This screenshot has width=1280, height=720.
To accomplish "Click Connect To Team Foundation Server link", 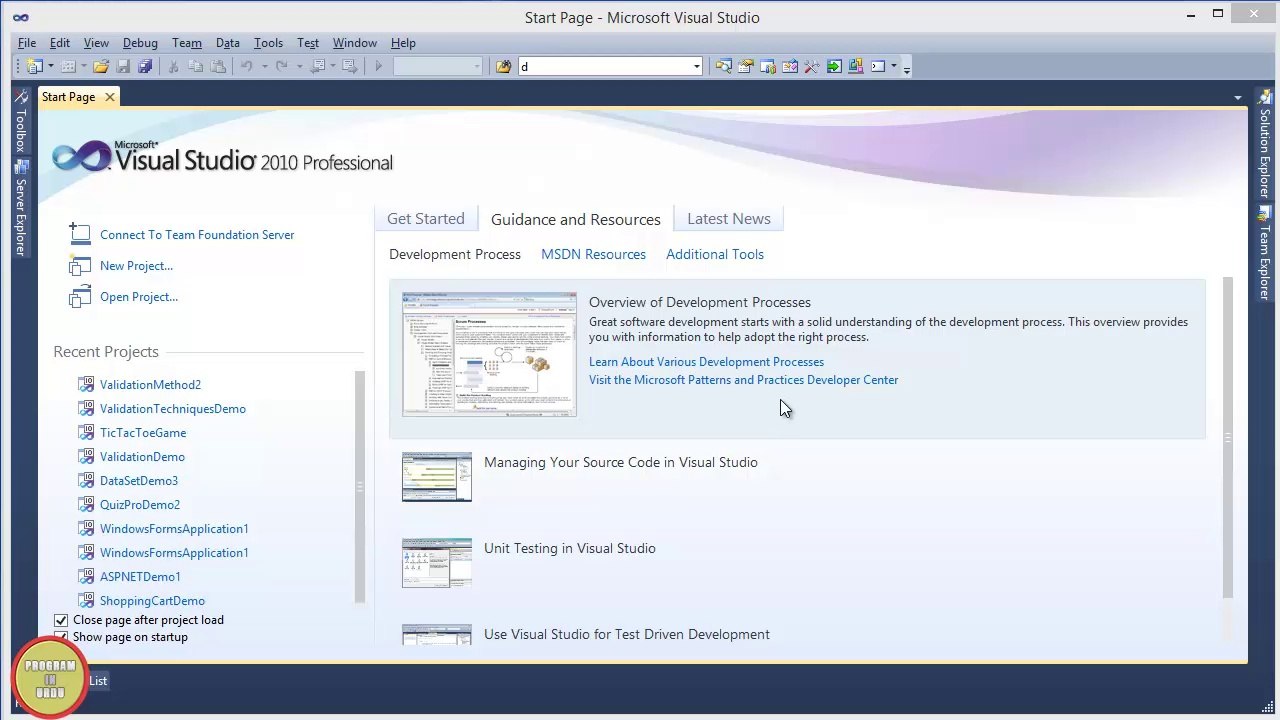I will pos(197,235).
